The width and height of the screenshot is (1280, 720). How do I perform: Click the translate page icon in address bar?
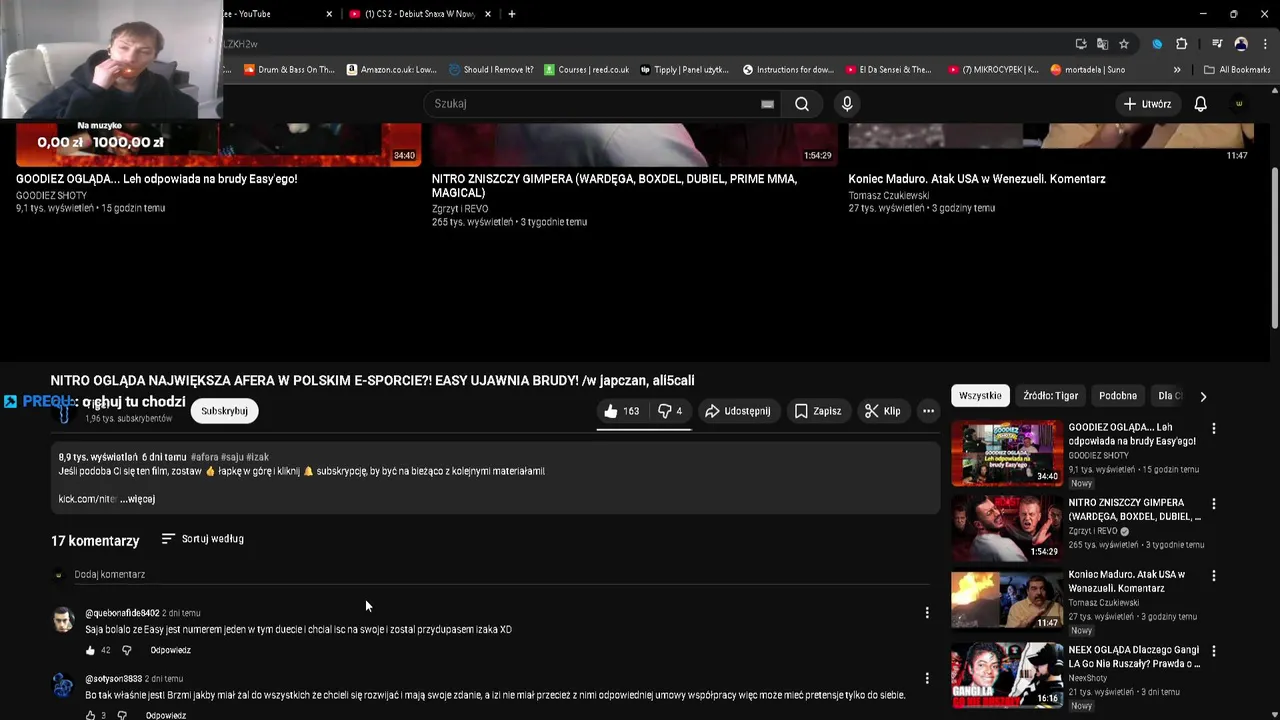[x=1102, y=44]
